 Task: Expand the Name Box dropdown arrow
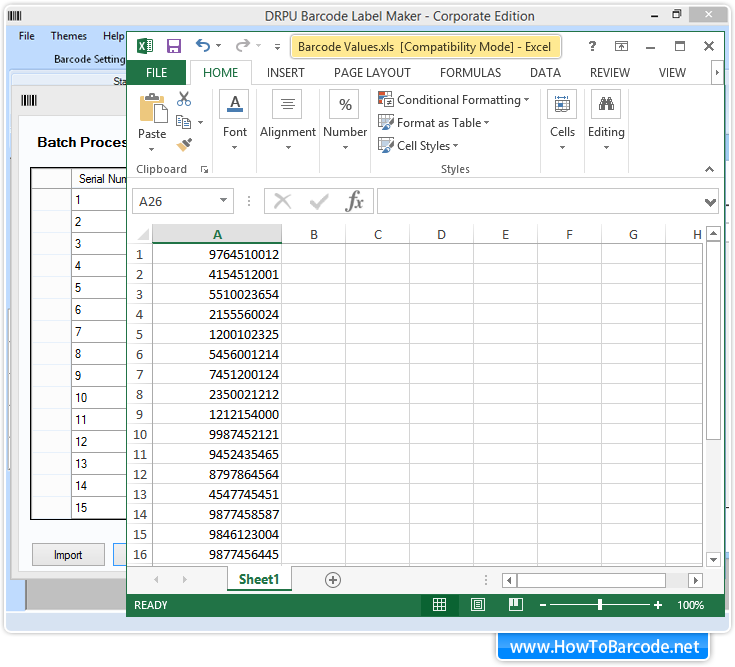click(x=222, y=202)
